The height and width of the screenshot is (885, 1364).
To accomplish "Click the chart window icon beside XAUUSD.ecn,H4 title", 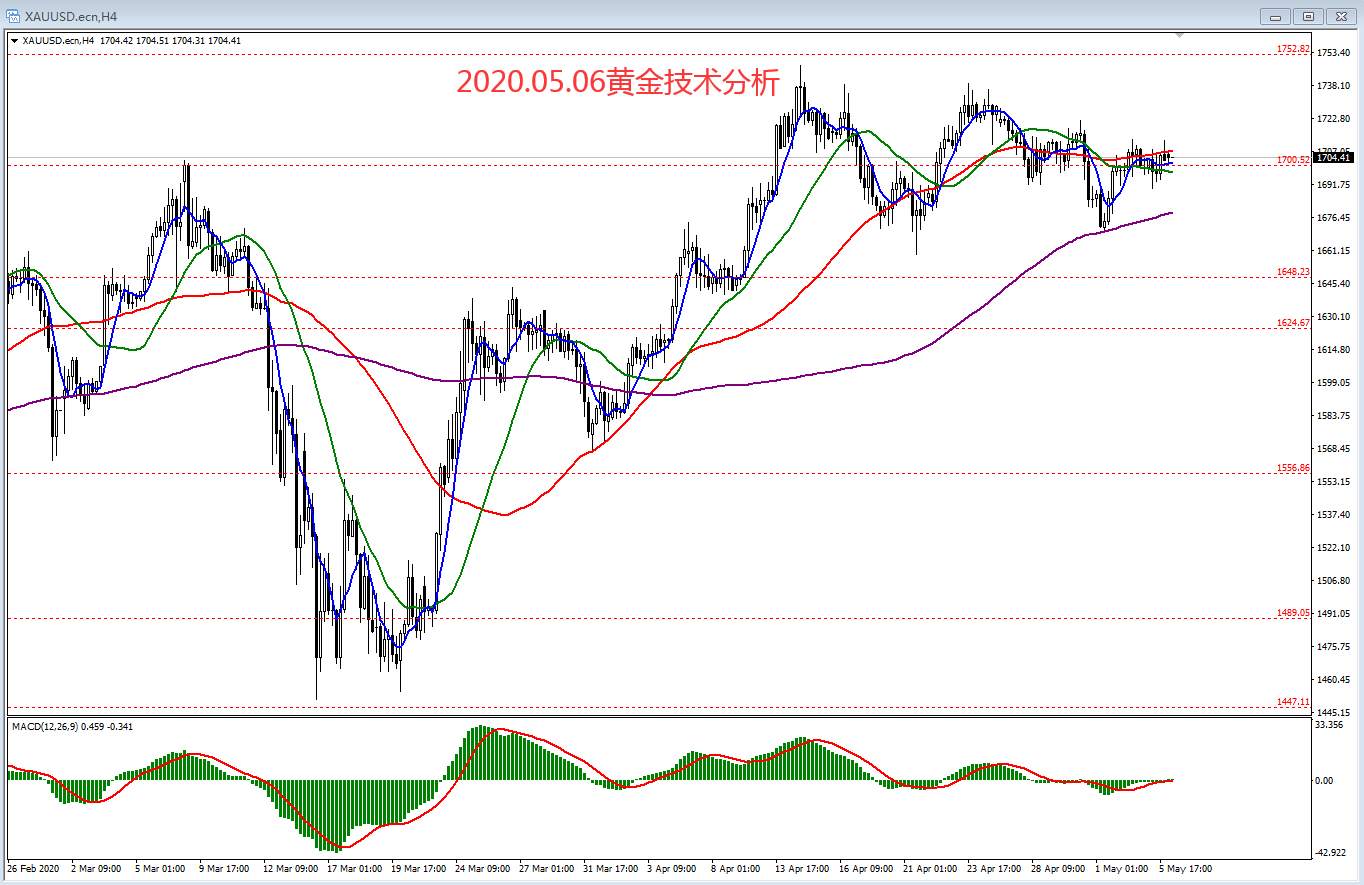I will pos(11,16).
